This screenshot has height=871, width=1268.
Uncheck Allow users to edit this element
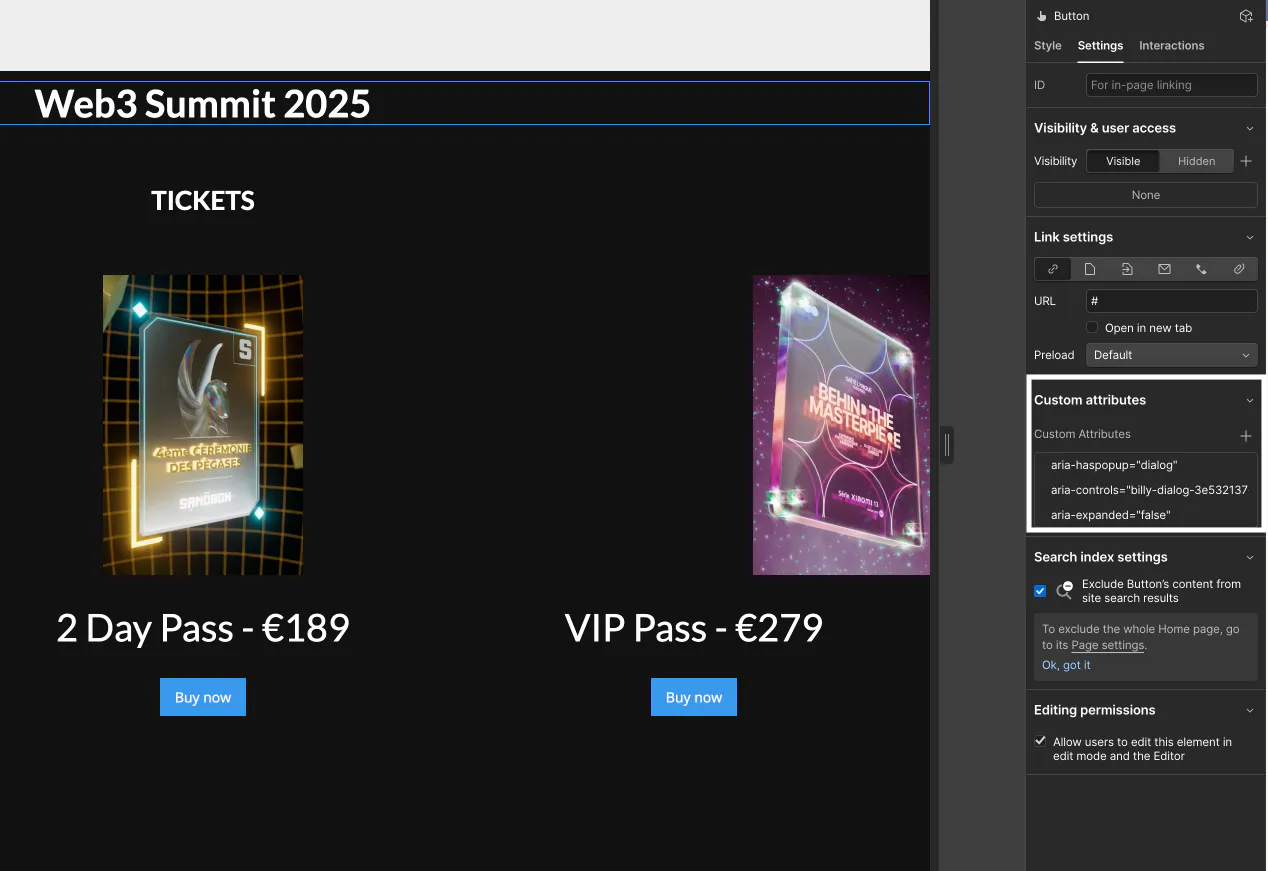(1040, 742)
